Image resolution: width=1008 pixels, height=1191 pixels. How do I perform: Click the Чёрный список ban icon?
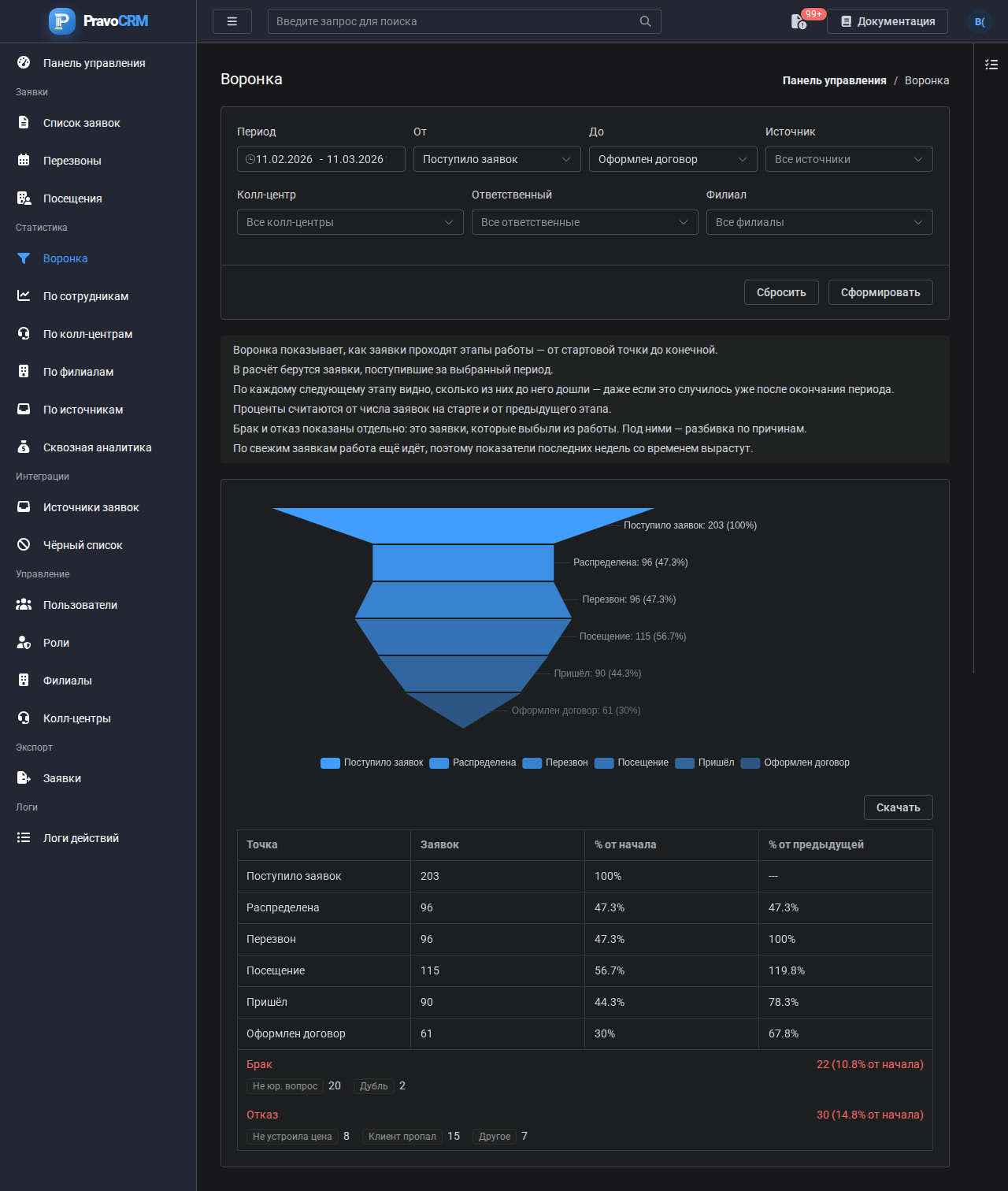24,545
